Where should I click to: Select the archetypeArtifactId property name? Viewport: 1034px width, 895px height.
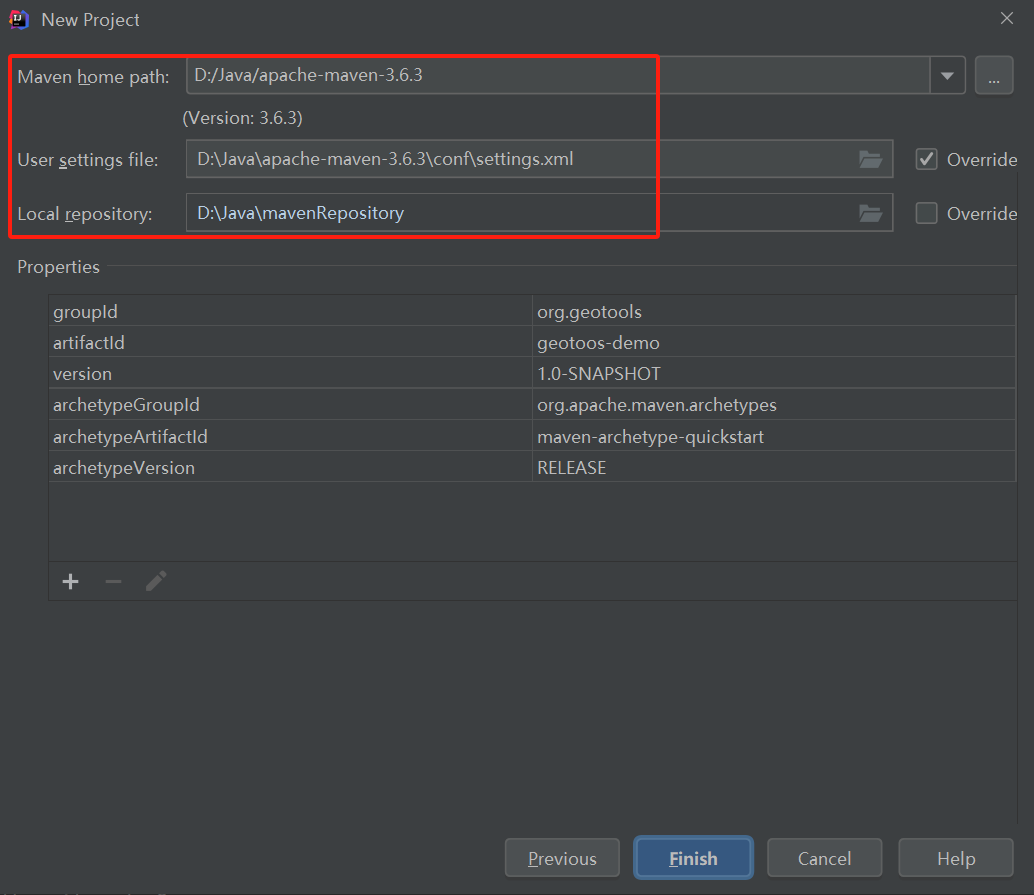click(130, 437)
